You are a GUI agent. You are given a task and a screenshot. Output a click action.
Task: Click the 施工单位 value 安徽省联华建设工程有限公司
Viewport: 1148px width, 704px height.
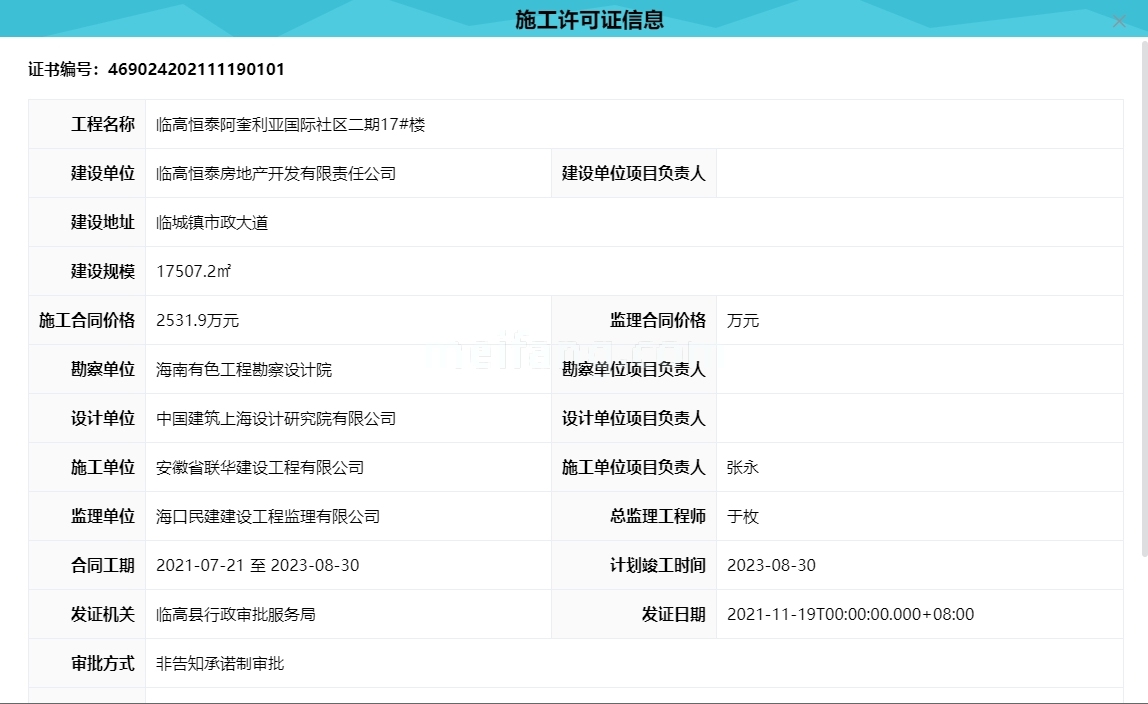click(260, 467)
